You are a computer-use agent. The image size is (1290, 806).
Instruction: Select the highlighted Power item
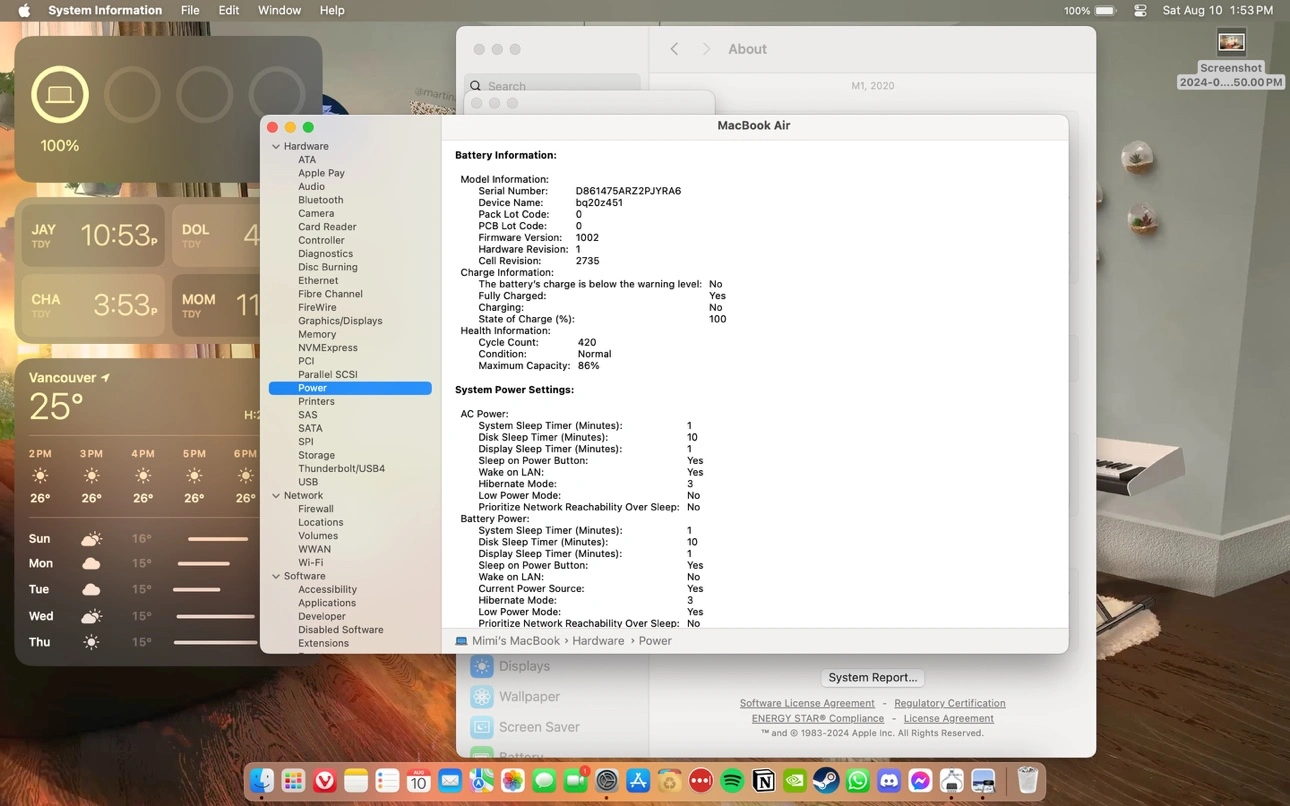350,388
